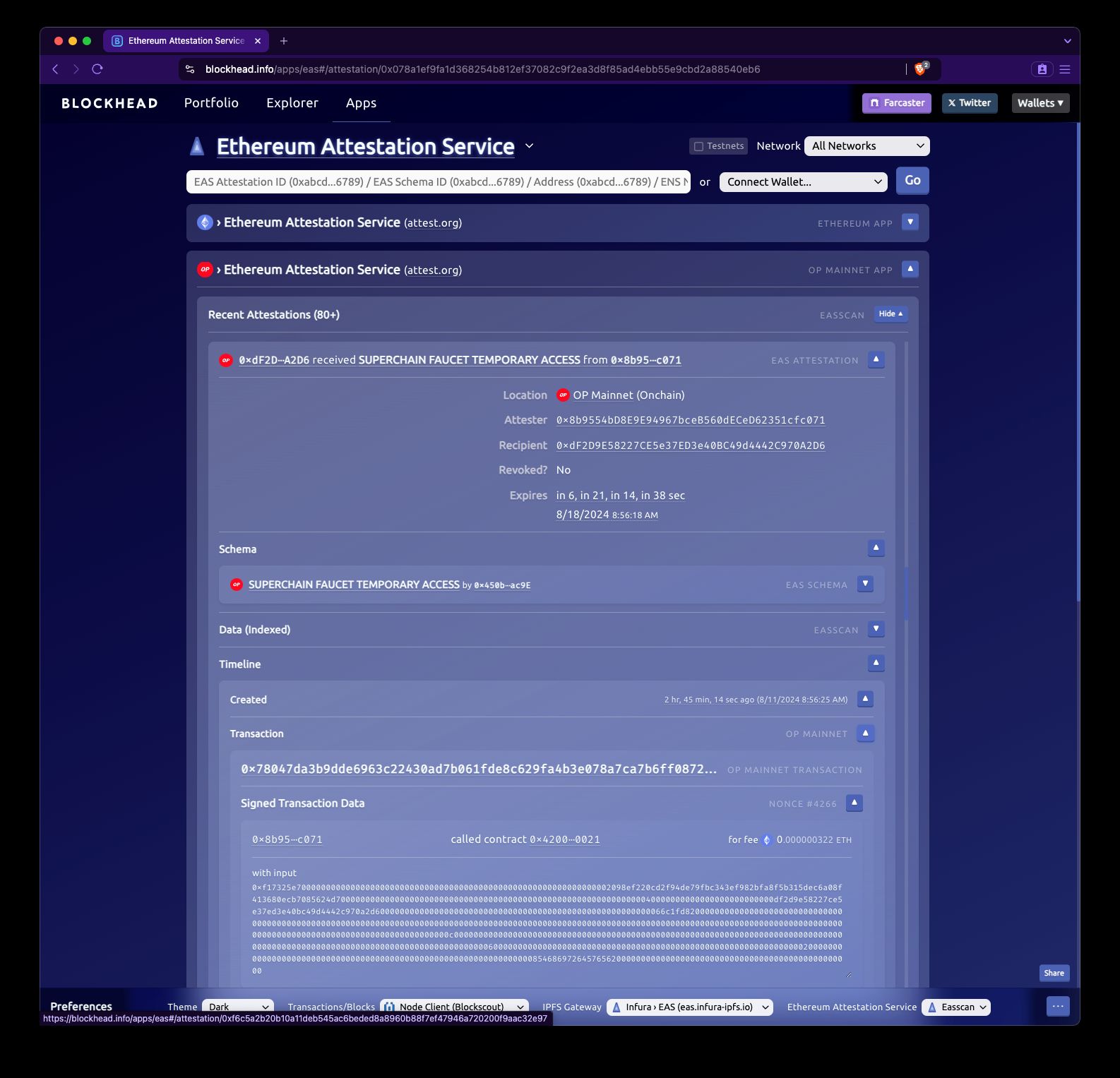Open the Brave Shields icon
Viewport: 1120px width, 1078px height.
920,68
